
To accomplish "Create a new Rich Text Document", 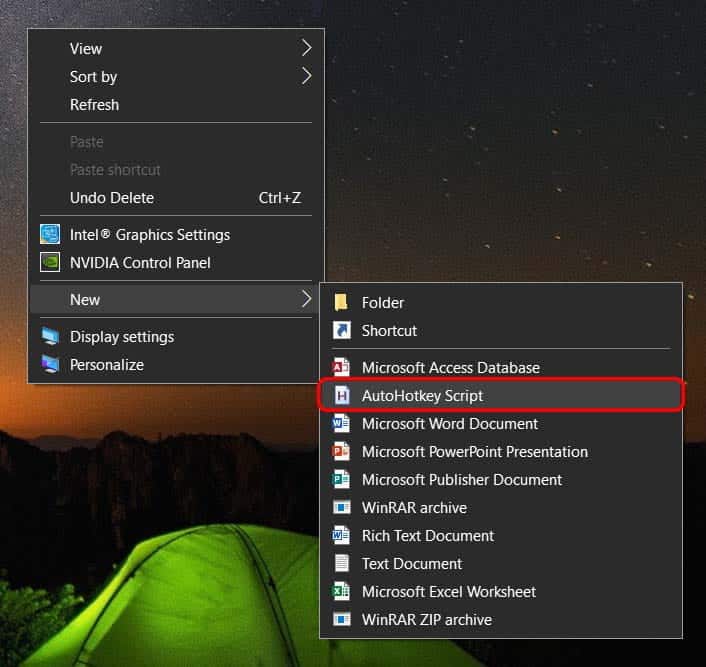I will [x=501, y=535].
